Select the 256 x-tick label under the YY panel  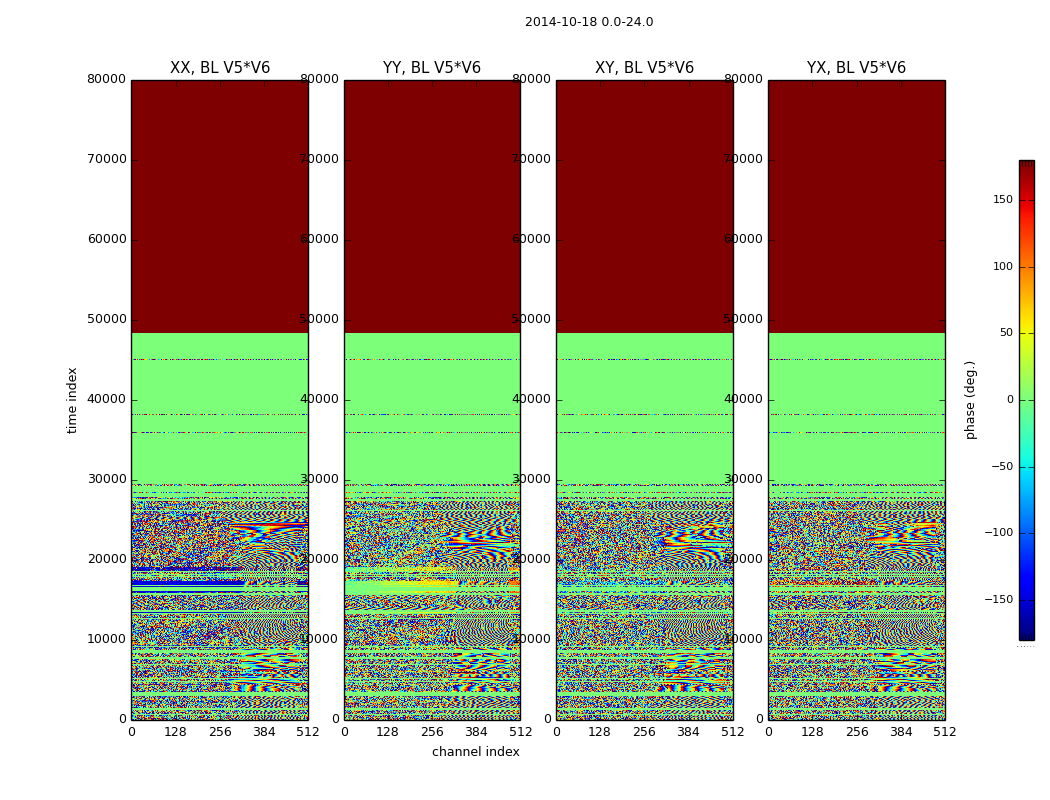tap(432, 732)
